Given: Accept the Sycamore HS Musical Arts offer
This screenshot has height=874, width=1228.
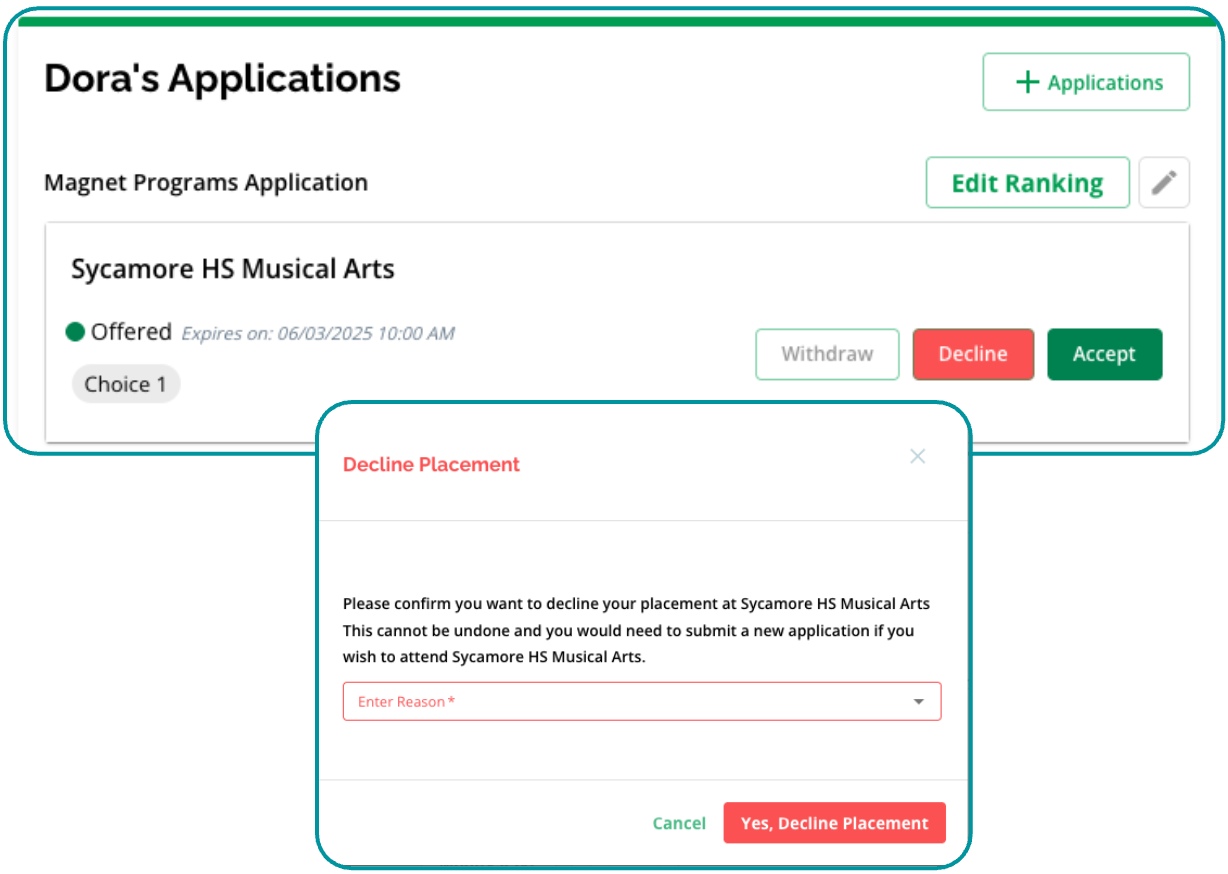Looking at the screenshot, I should [1104, 354].
